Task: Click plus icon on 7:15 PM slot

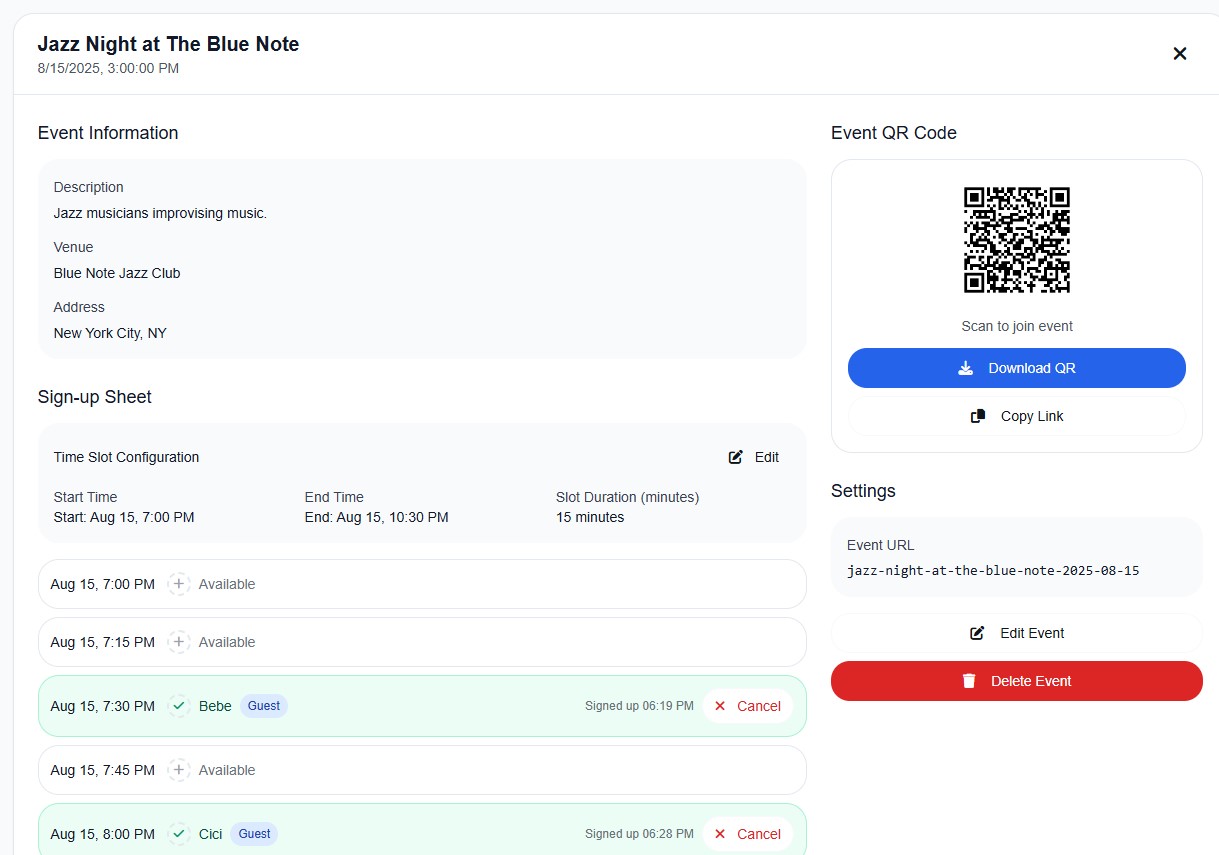Action: [179, 642]
